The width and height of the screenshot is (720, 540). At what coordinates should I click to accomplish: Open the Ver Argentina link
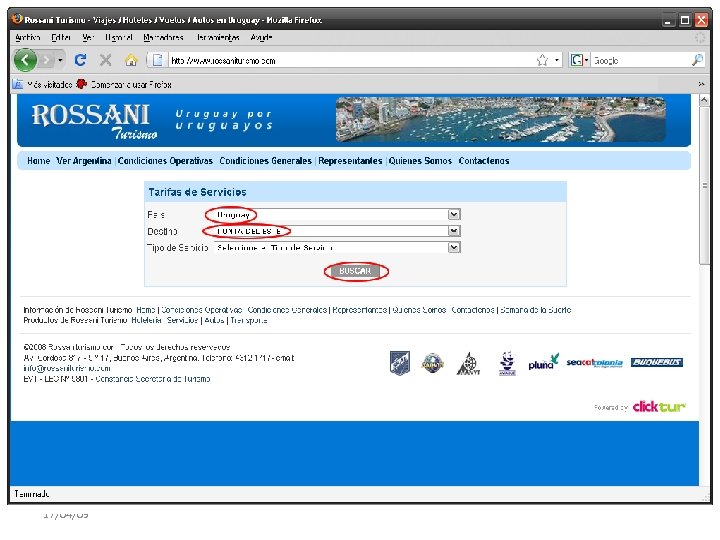coord(84,161)
